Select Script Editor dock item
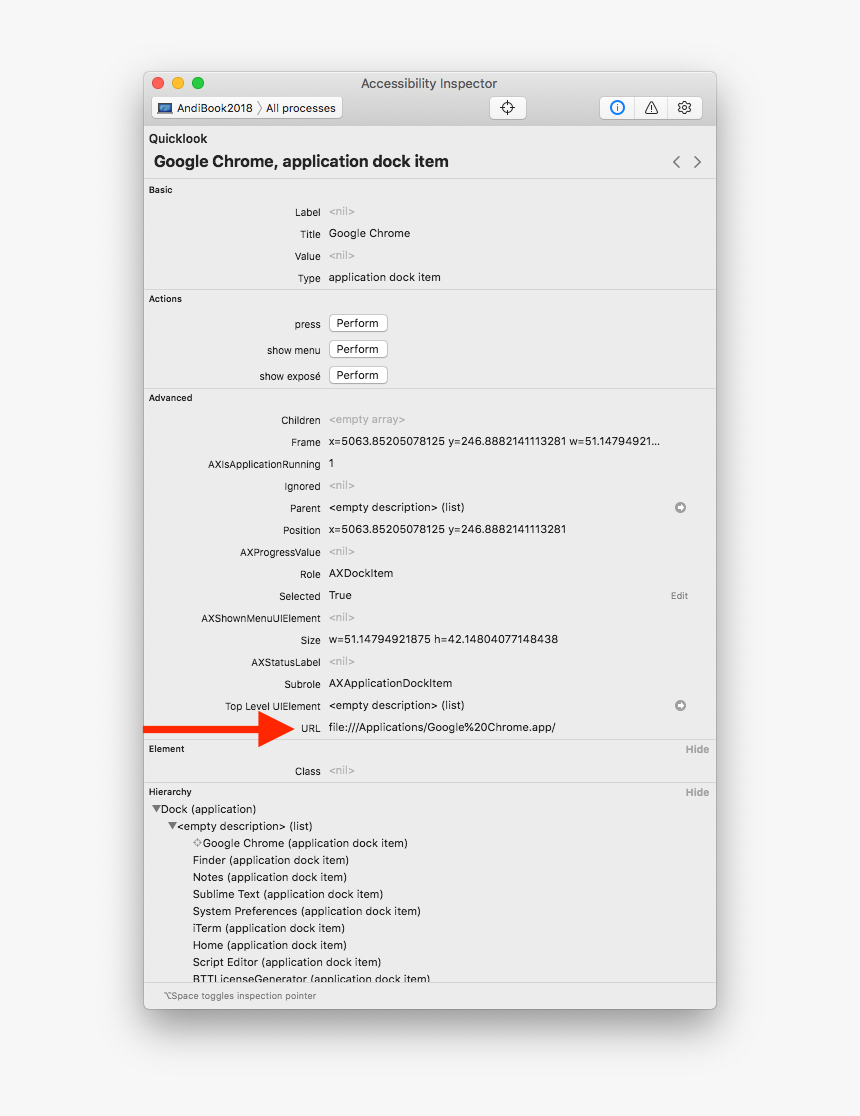 [287, 963]
